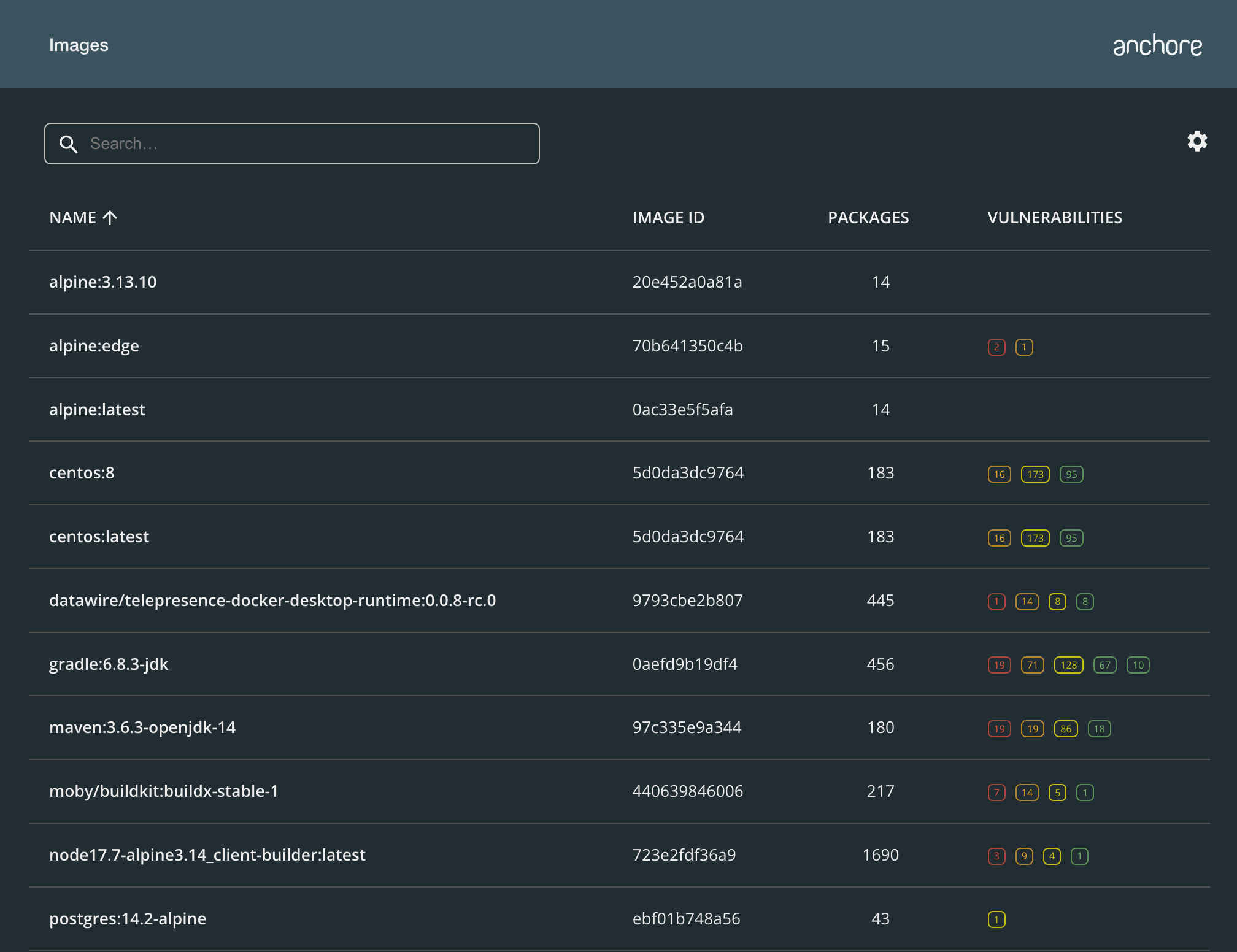Select the node17.7-alpine3.14_client-builder:latest row
The image size is (1237, 952).
coord(207,855)
